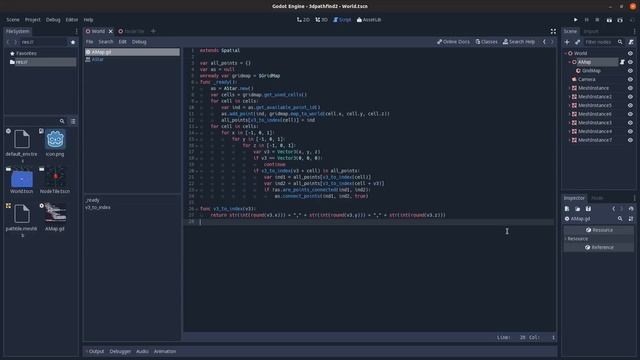640x360 pixels.
Task: Expand the MeshInstance4 node
Action: point(570,131)
